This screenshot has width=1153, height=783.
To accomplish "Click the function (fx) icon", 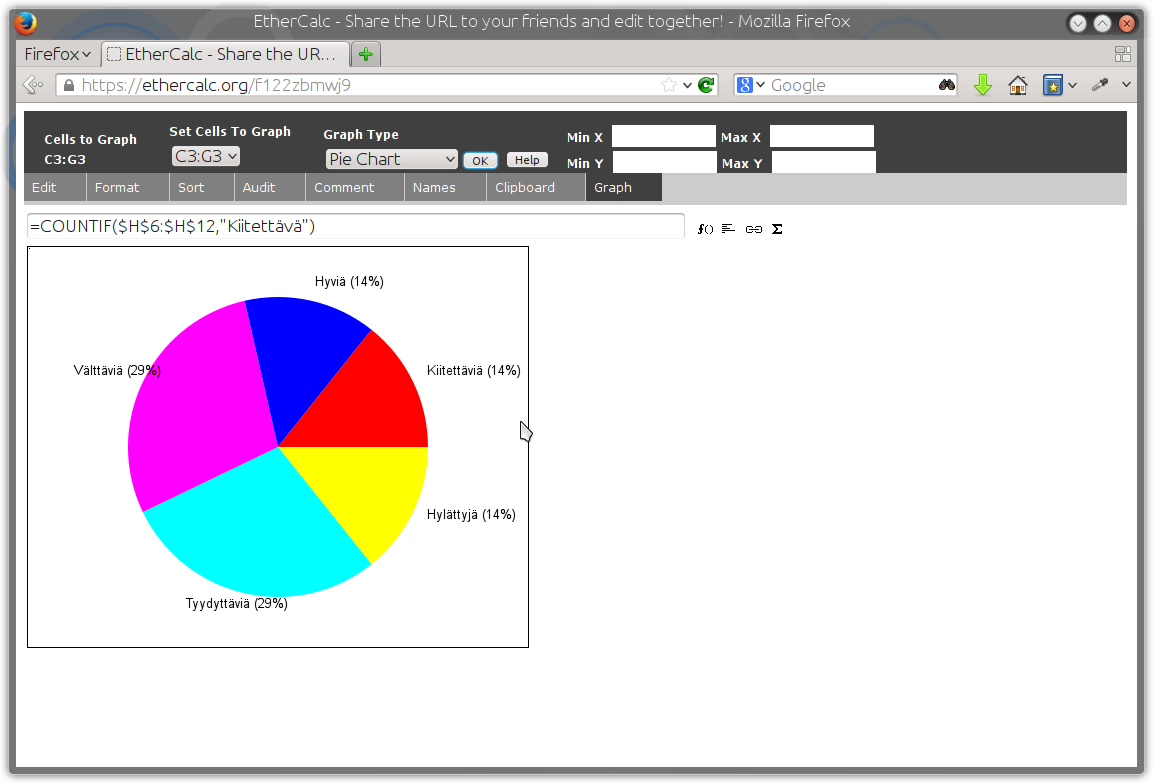I will [705, 229].
